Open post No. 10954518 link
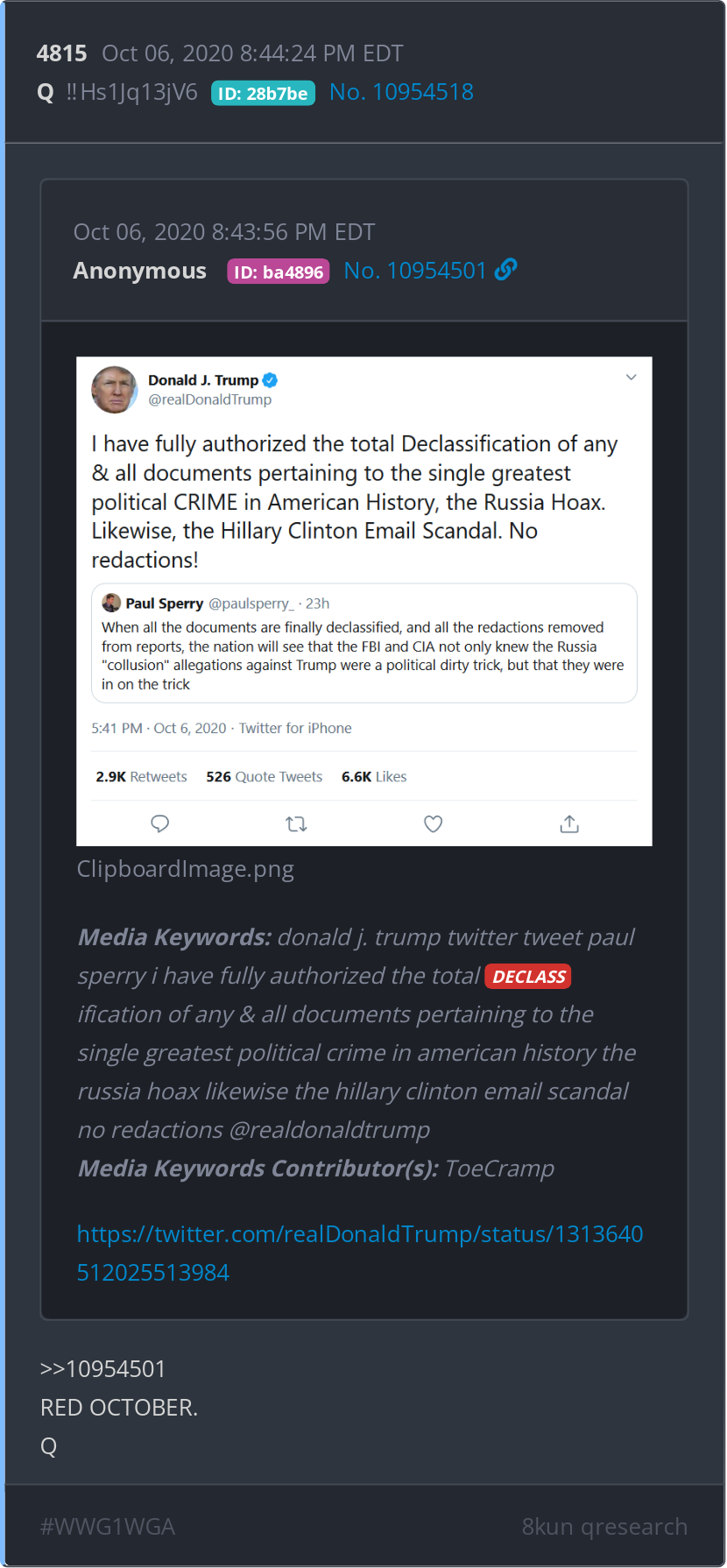The width and height of the screenshot is (727, 1568). point(401,92)
